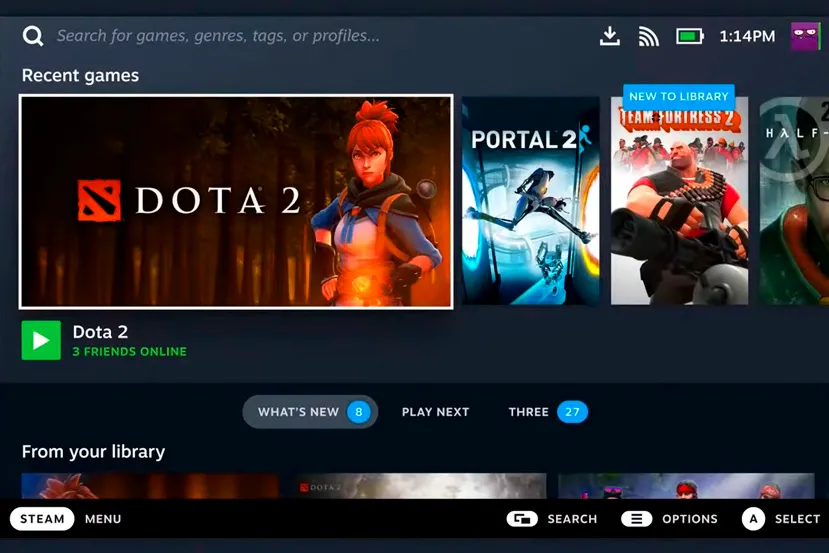Open the Steam menu button
Image resolution: width=829 pixels, height=553 pixels.
42,519
